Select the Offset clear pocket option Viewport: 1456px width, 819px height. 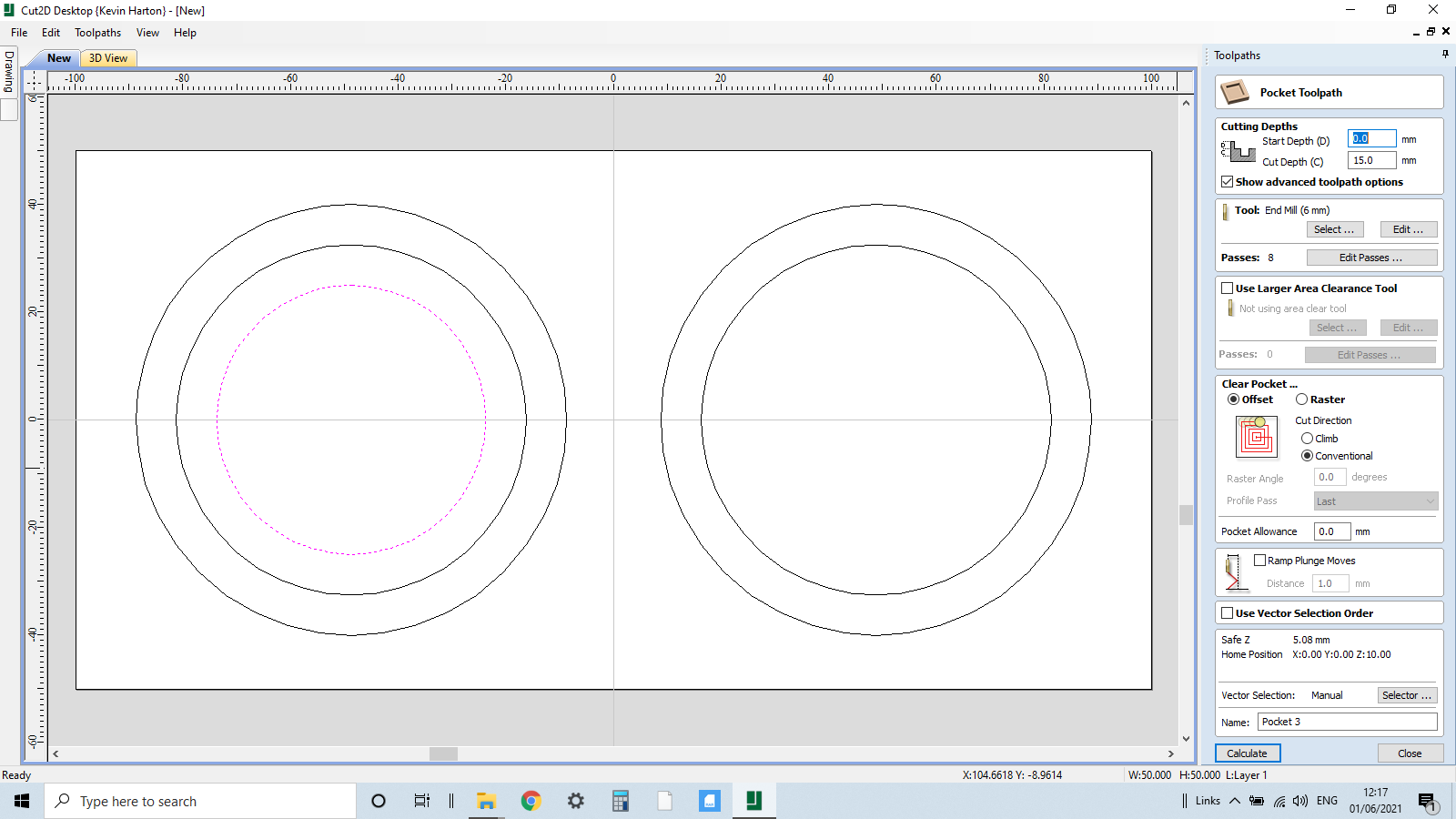(x=1233, y=399)
